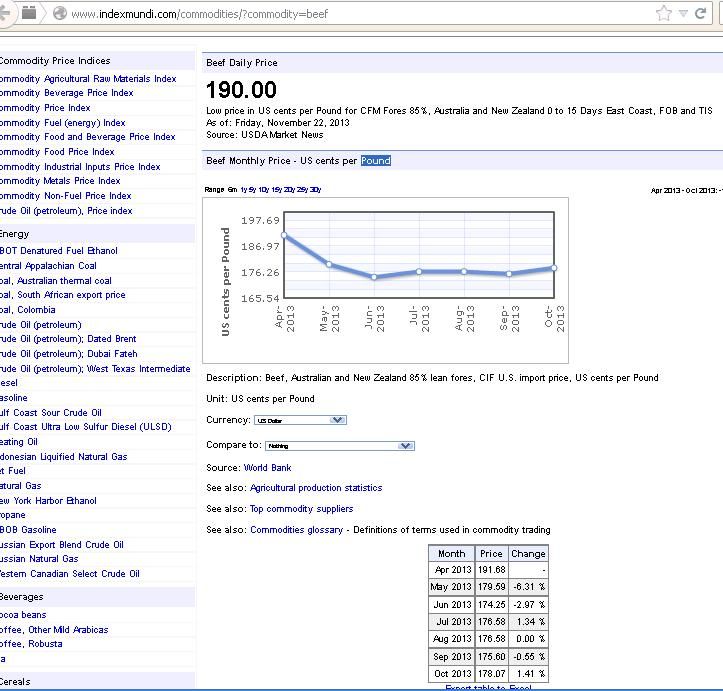Screen dimensions: 723x691
Task: Click the bookmark star icon
Action: click(664, 13)
